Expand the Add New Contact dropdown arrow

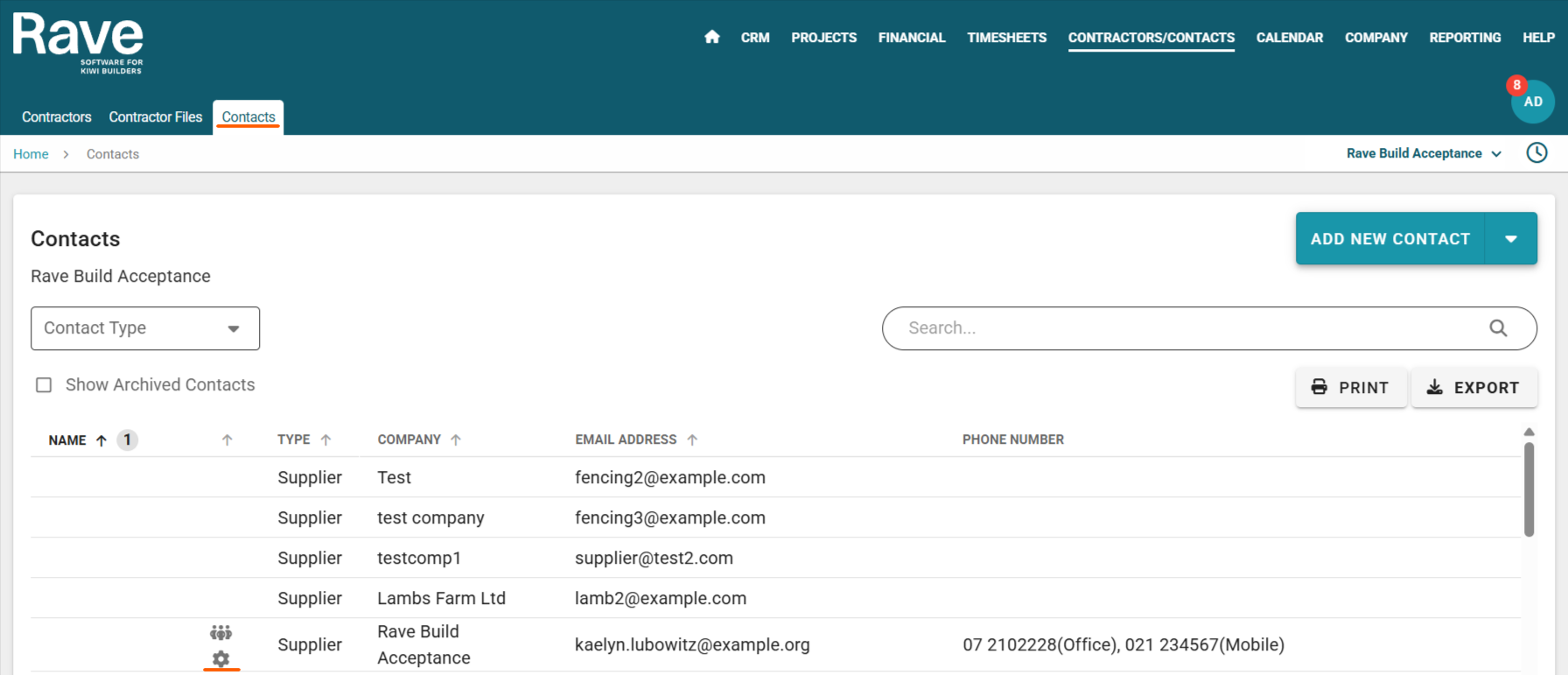(x=1511, y=239)
